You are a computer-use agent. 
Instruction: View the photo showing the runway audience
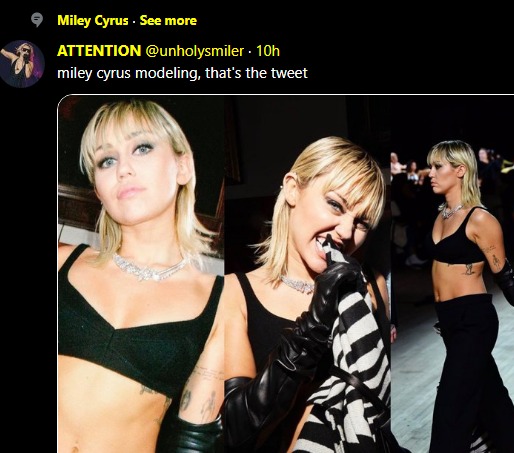point(452,274)
